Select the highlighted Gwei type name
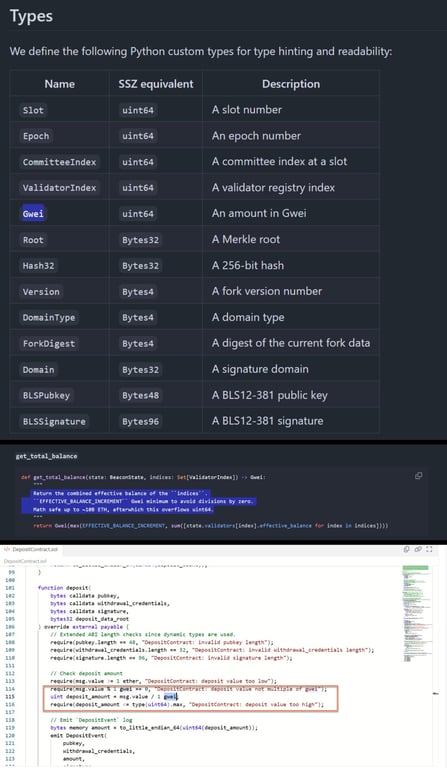 [x=33, y=214]
